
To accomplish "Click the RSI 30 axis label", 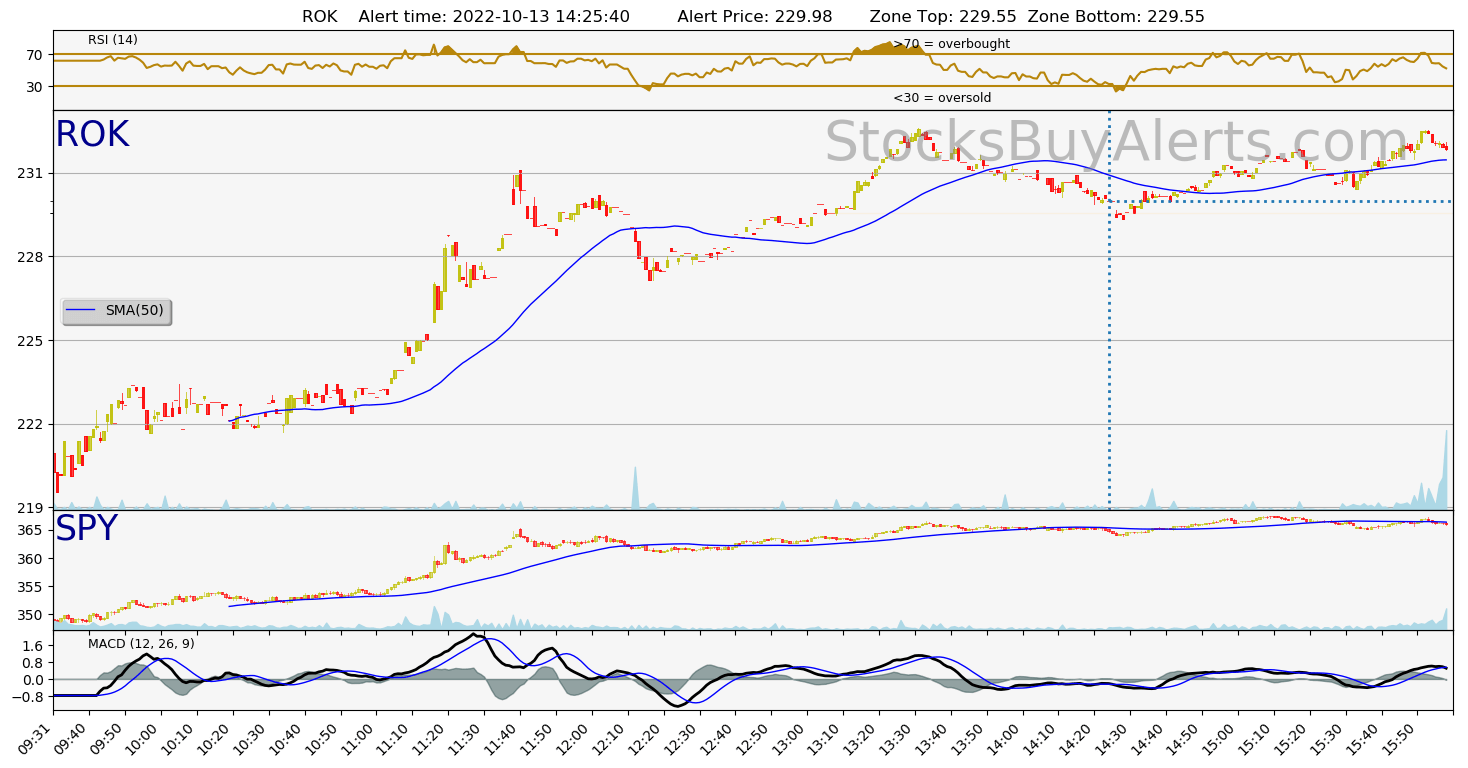I will [x=34, y=87].
